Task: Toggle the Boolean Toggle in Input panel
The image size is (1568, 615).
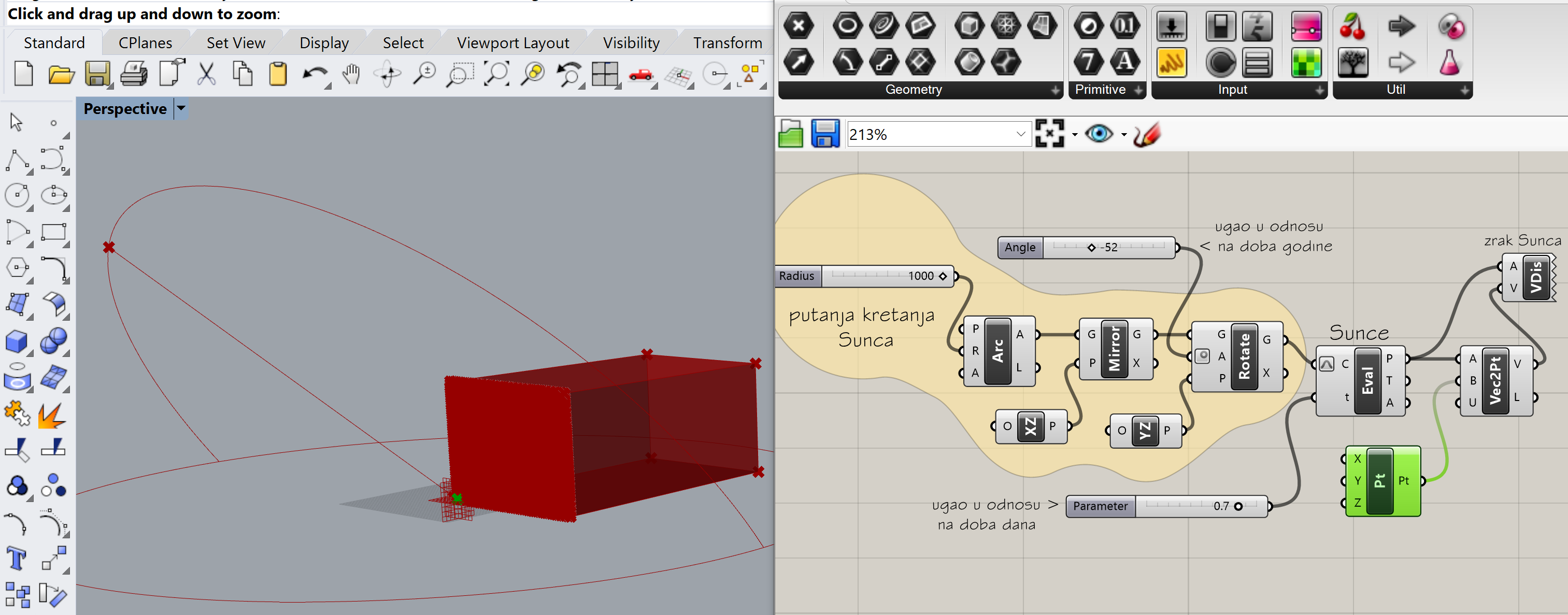Action: (x=1220, y=26)
